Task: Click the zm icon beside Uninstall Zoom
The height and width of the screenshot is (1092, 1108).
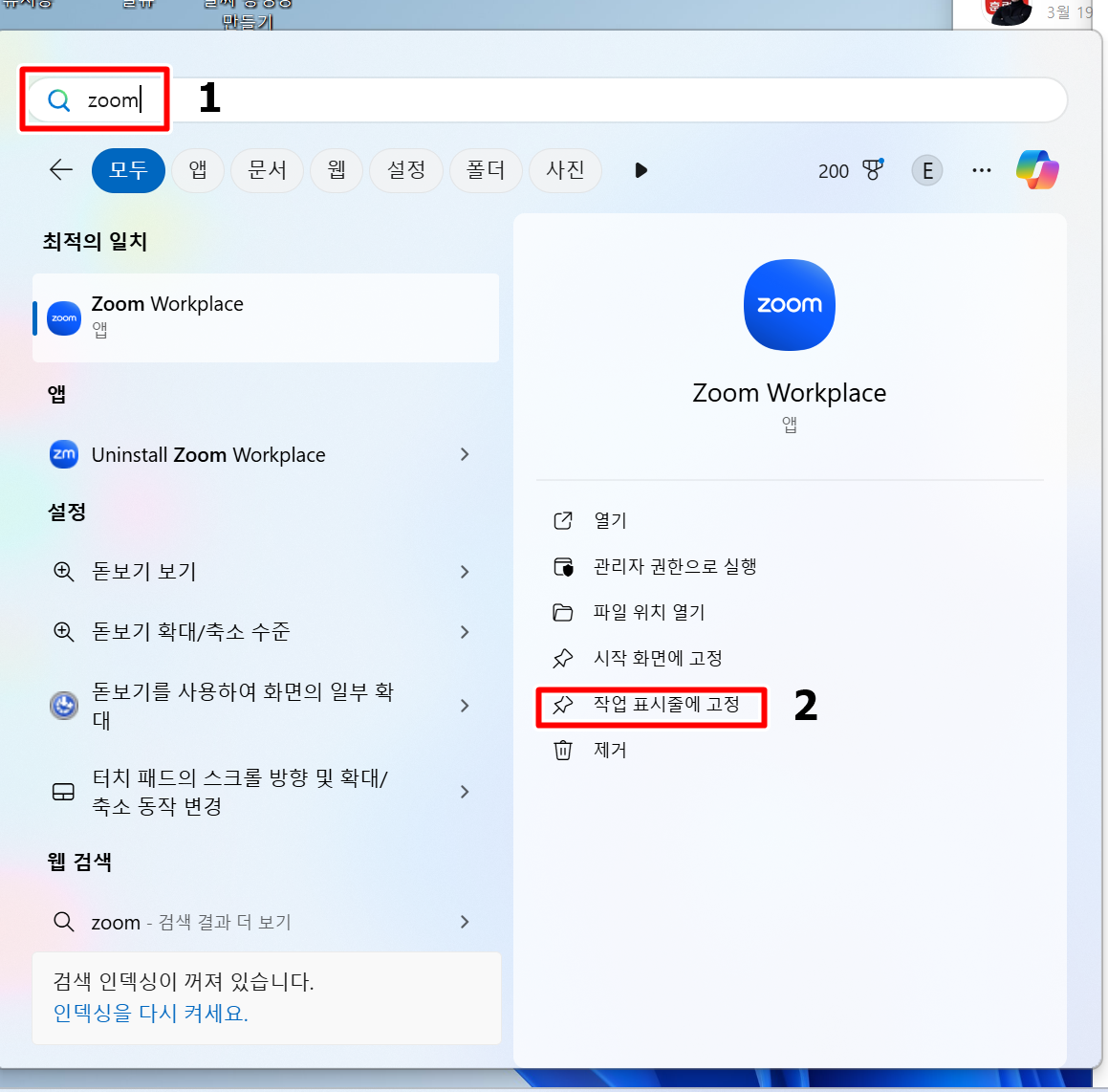Action: pos(64,454)
